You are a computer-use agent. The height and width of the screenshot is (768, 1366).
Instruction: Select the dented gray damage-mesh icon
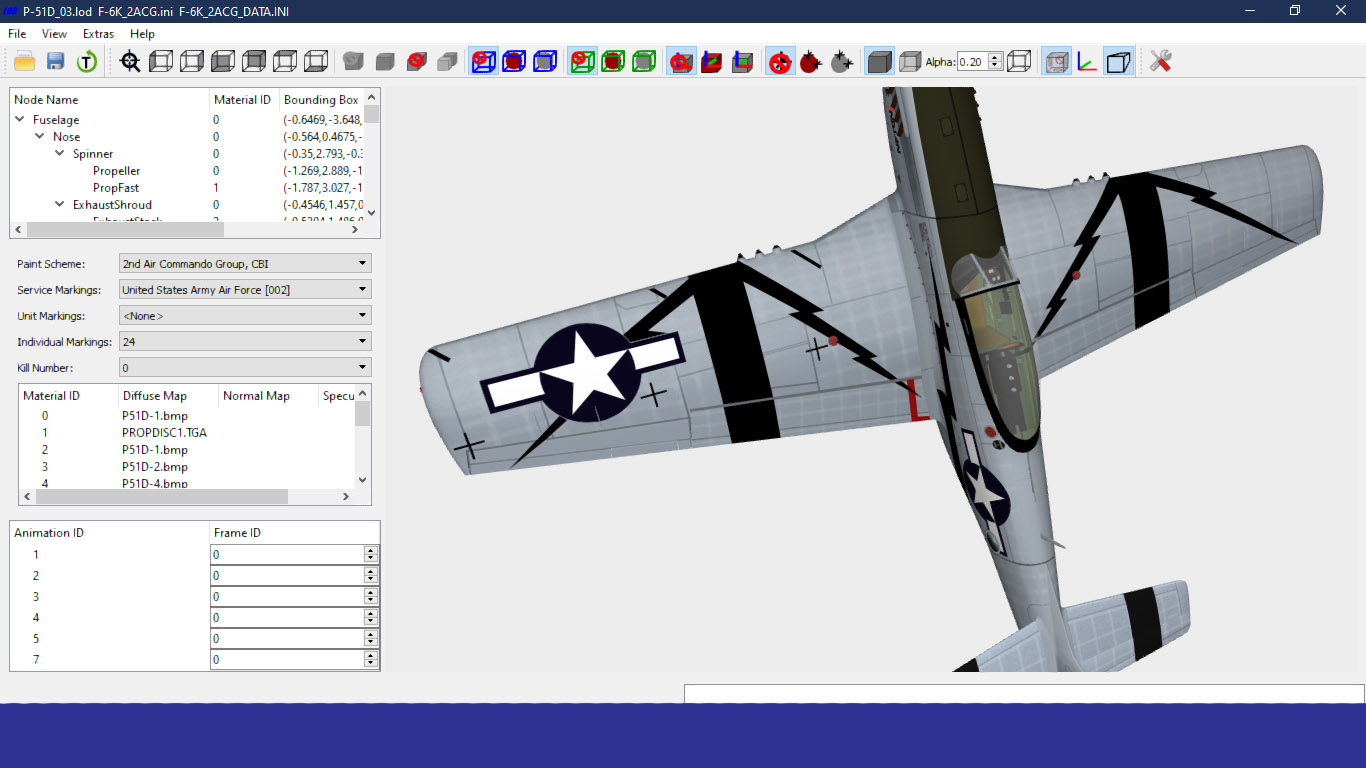tap(353, 62)
